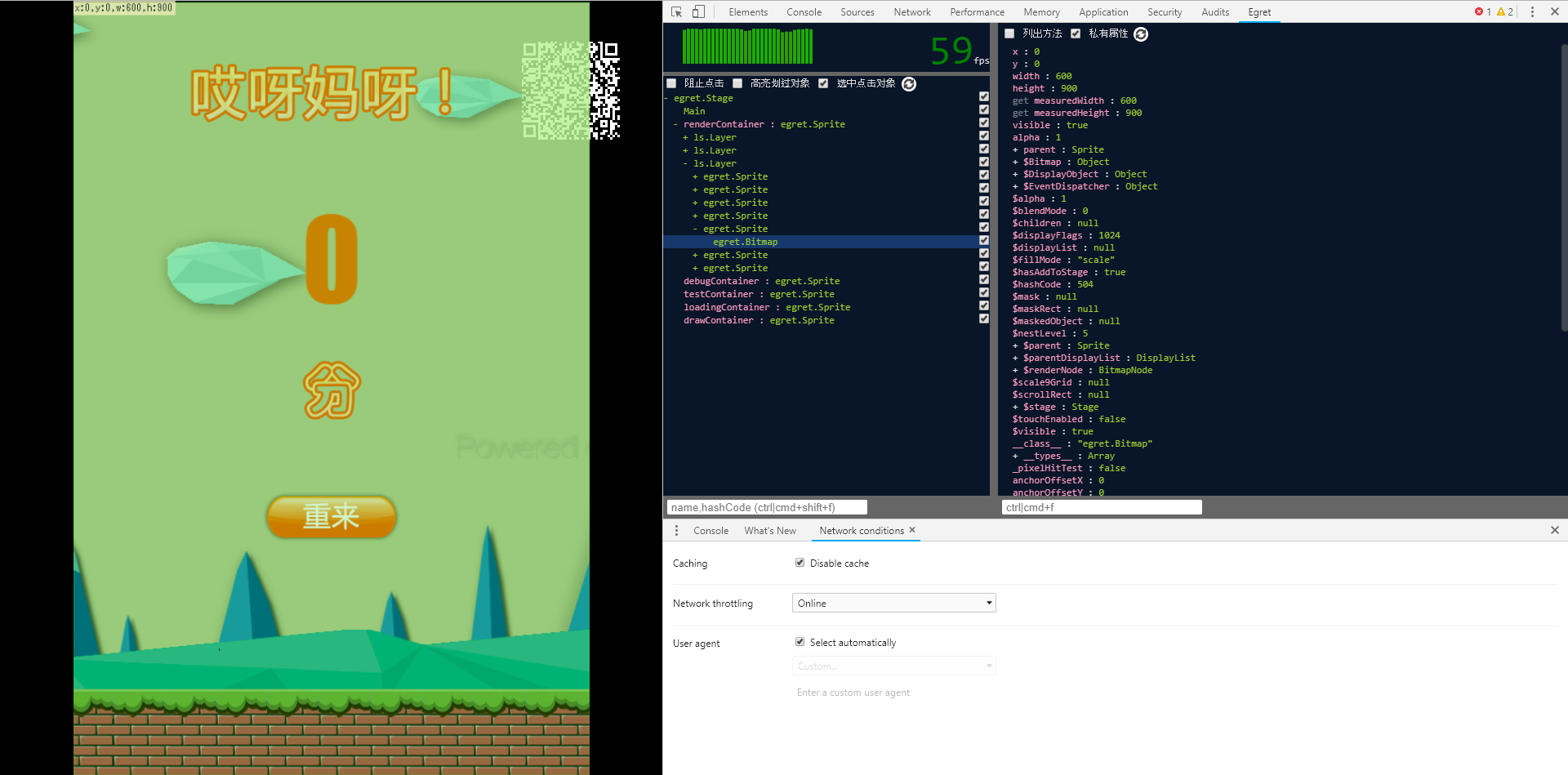Enable the 高亮划过对象 checkbox
This screenshot has height=775, width=1568.
click(x=737, y=83)
